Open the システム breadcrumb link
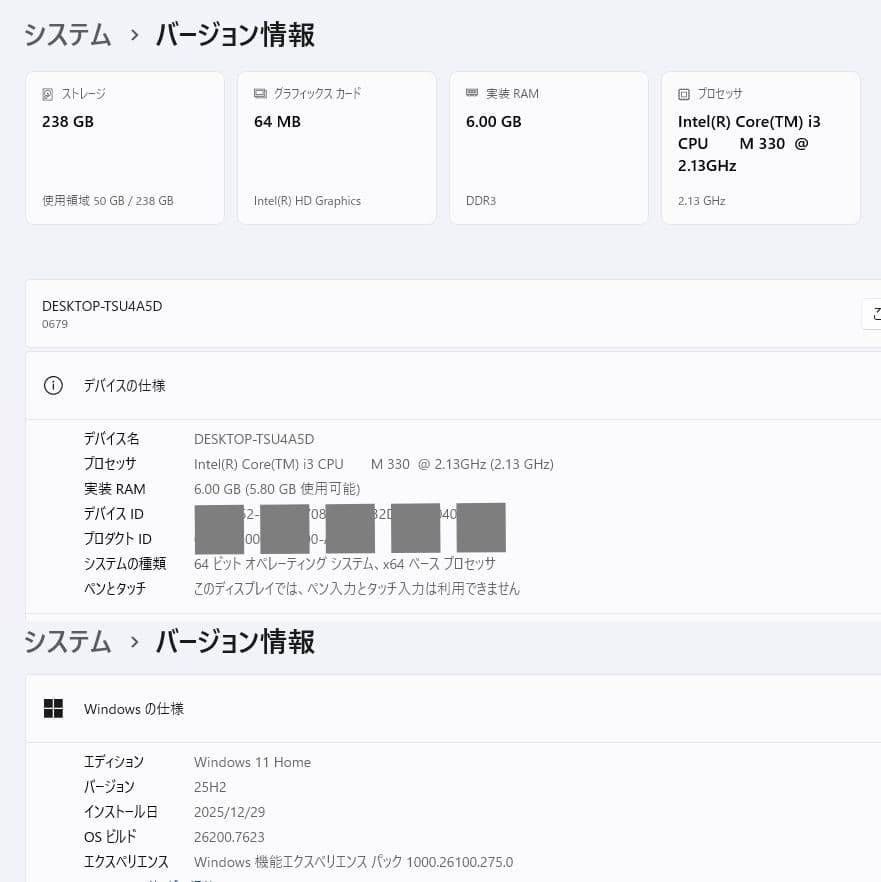881x882 pixels. pyautogui.click(x=67, y=35)
